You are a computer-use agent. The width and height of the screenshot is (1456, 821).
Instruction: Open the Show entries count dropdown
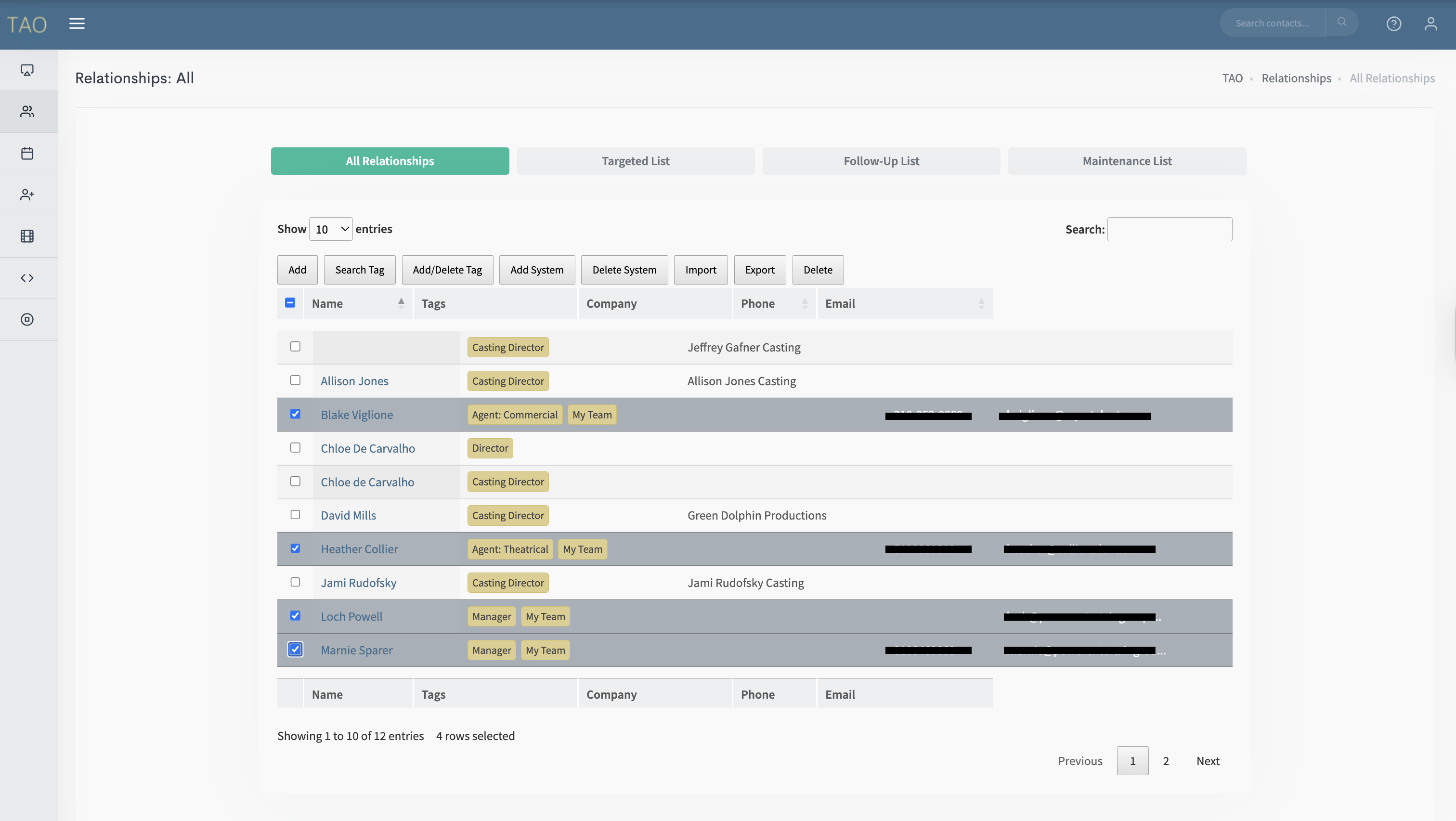[x=331, y=229]
